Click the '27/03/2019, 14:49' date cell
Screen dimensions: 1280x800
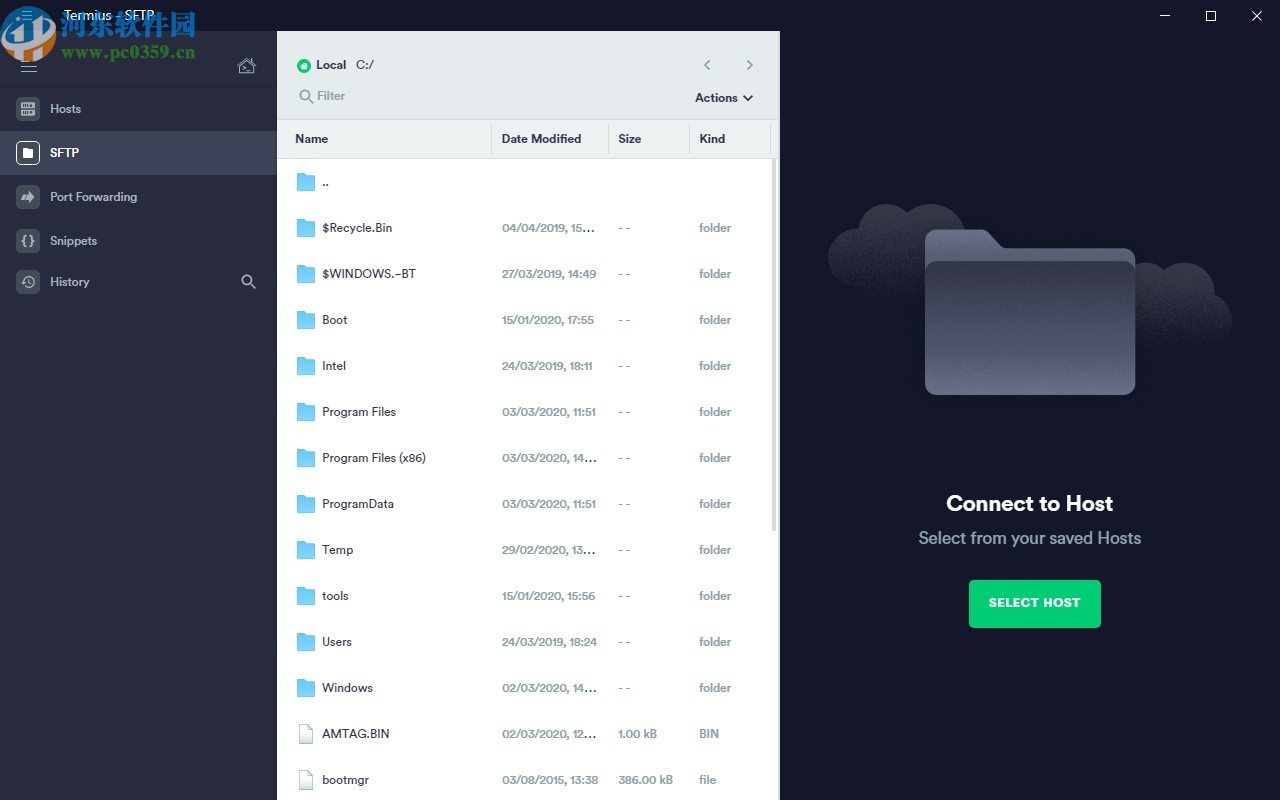pyautogui.click(x=549, y=274)
